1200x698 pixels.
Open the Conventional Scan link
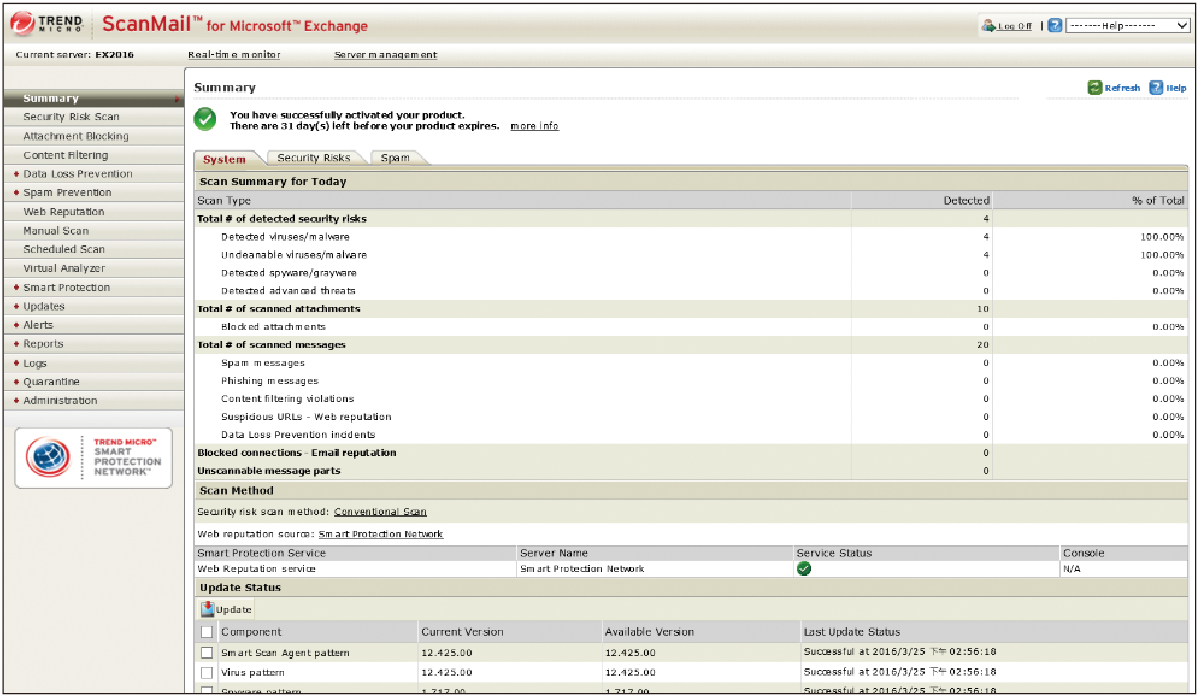(380, 512)
